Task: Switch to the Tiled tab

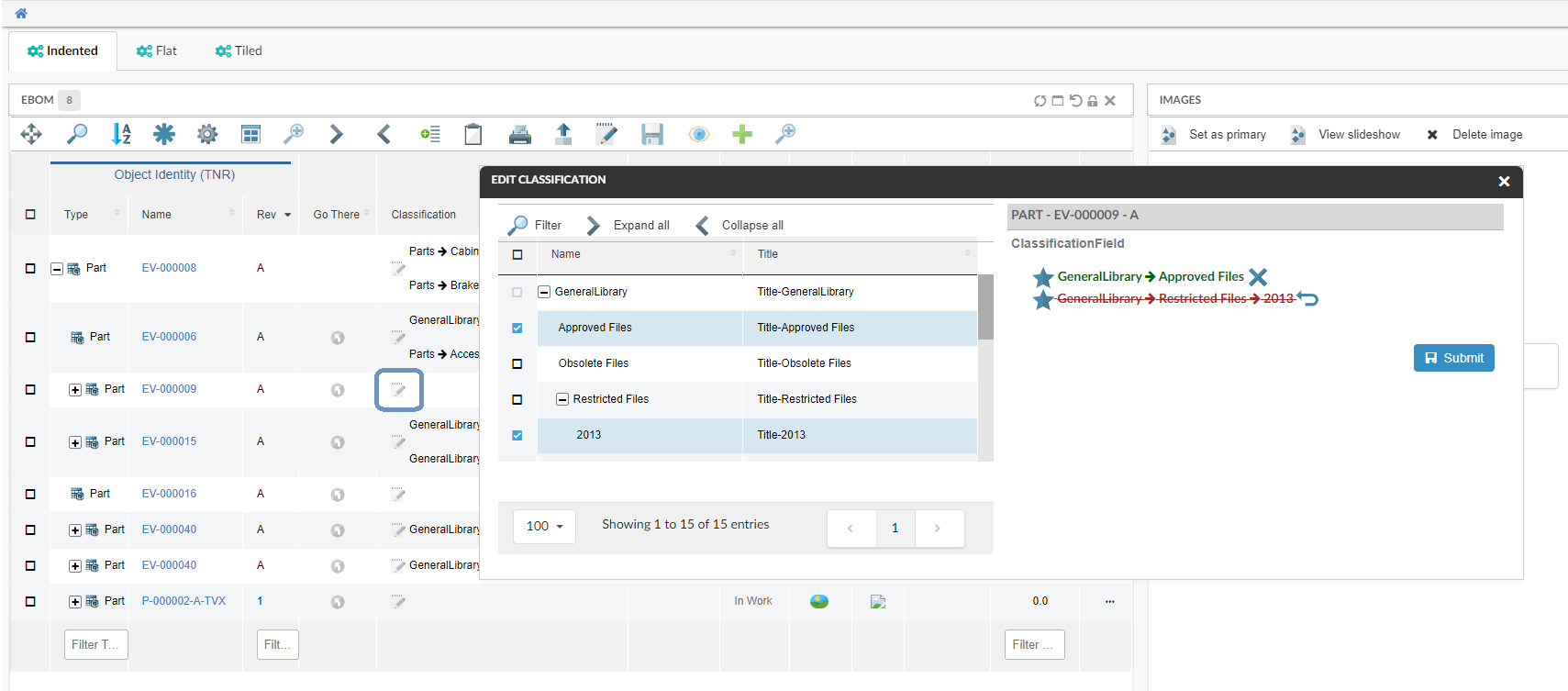Action: [239, 51]
